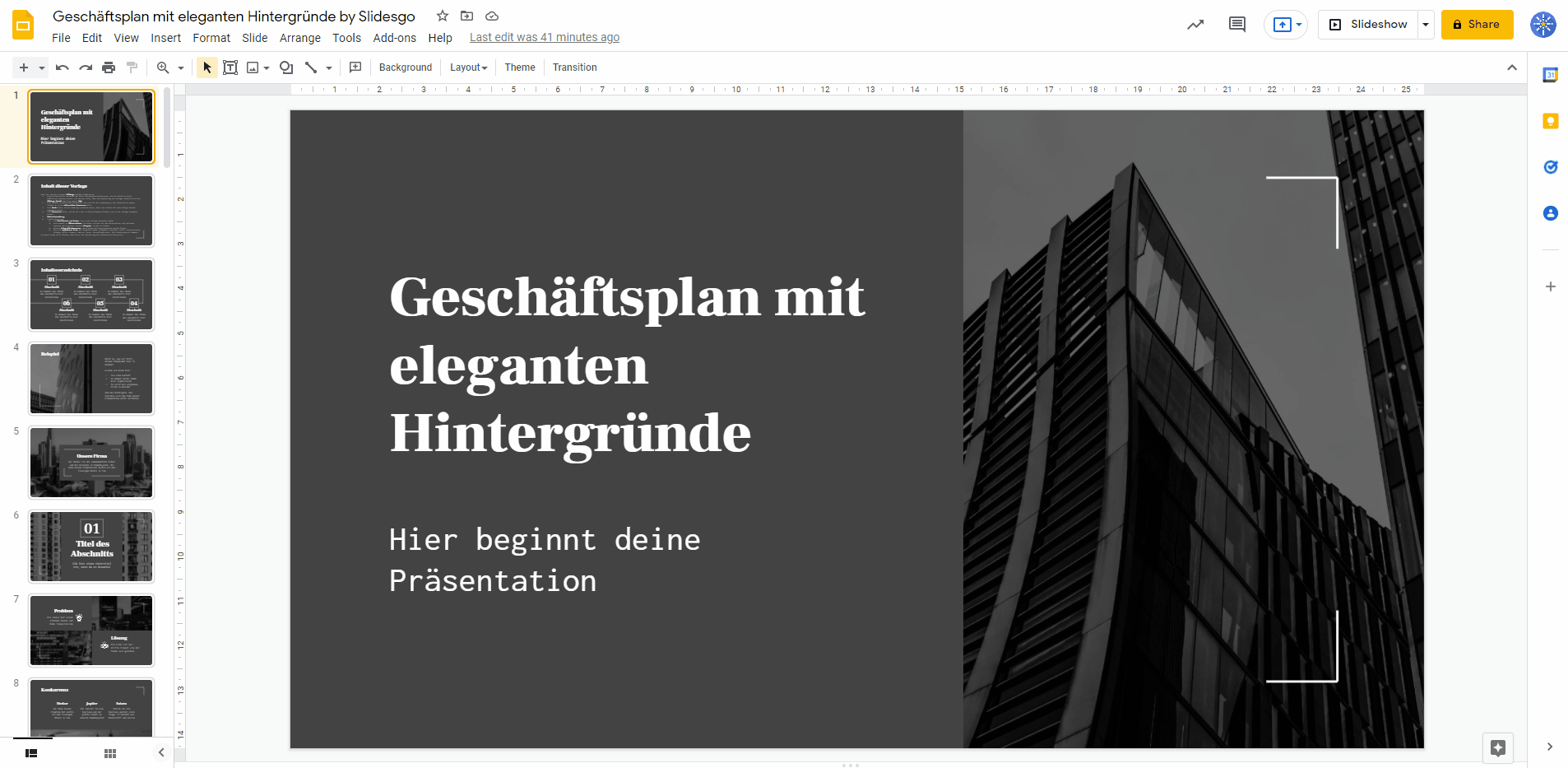Switch to grid view of slides
1568x768 pixels.
tap(109, 752)
